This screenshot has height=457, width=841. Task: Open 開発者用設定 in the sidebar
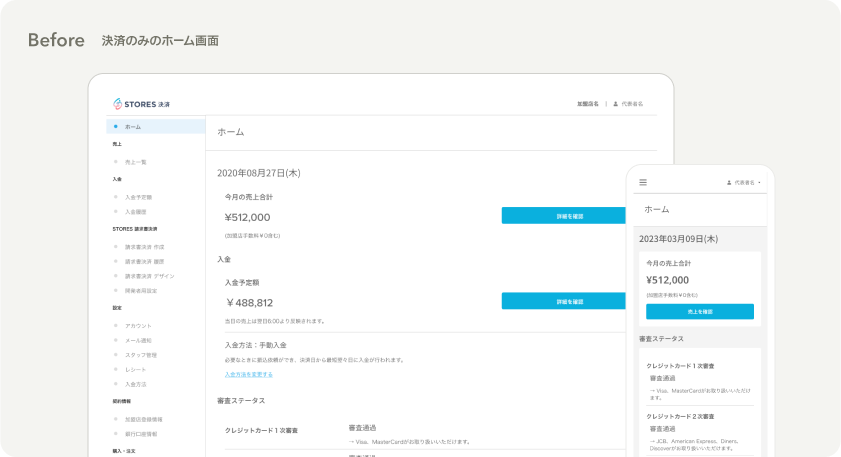[141, 291]
